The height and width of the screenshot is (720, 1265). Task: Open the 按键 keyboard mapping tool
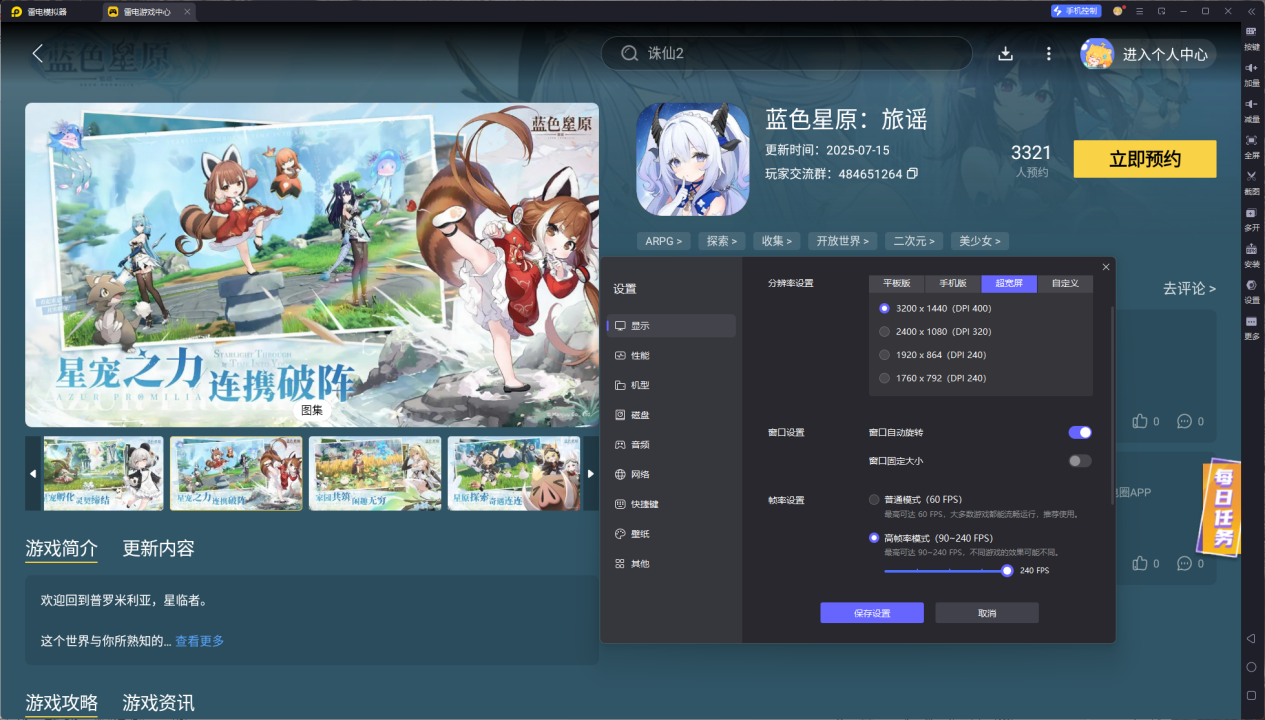point(1251,39)
